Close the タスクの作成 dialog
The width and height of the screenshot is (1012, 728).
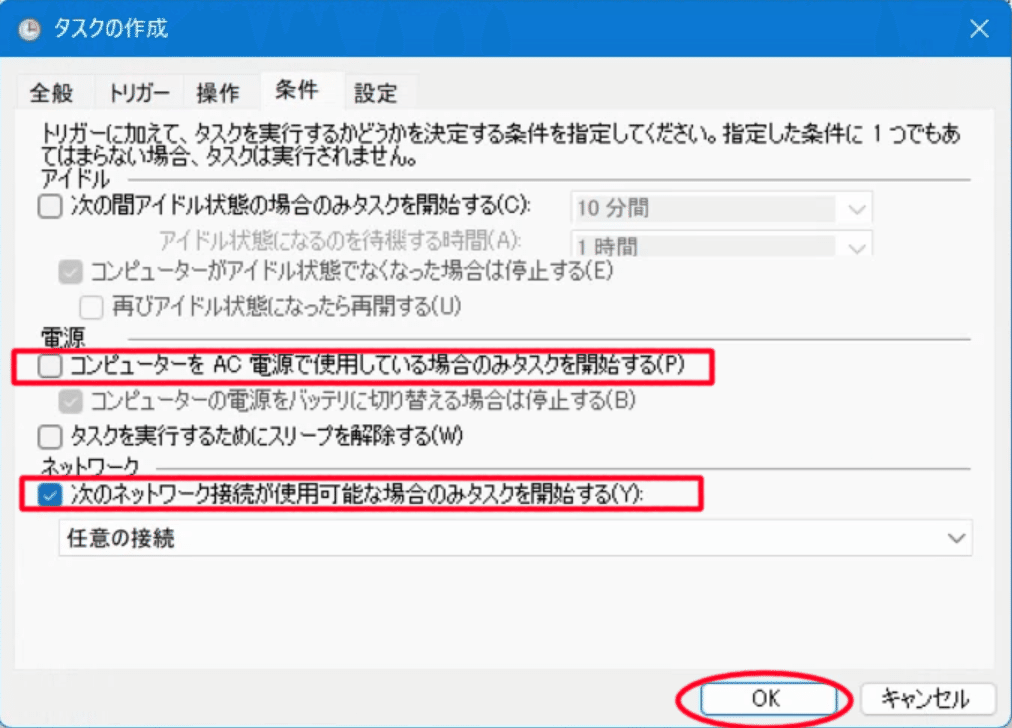[978, 28]
